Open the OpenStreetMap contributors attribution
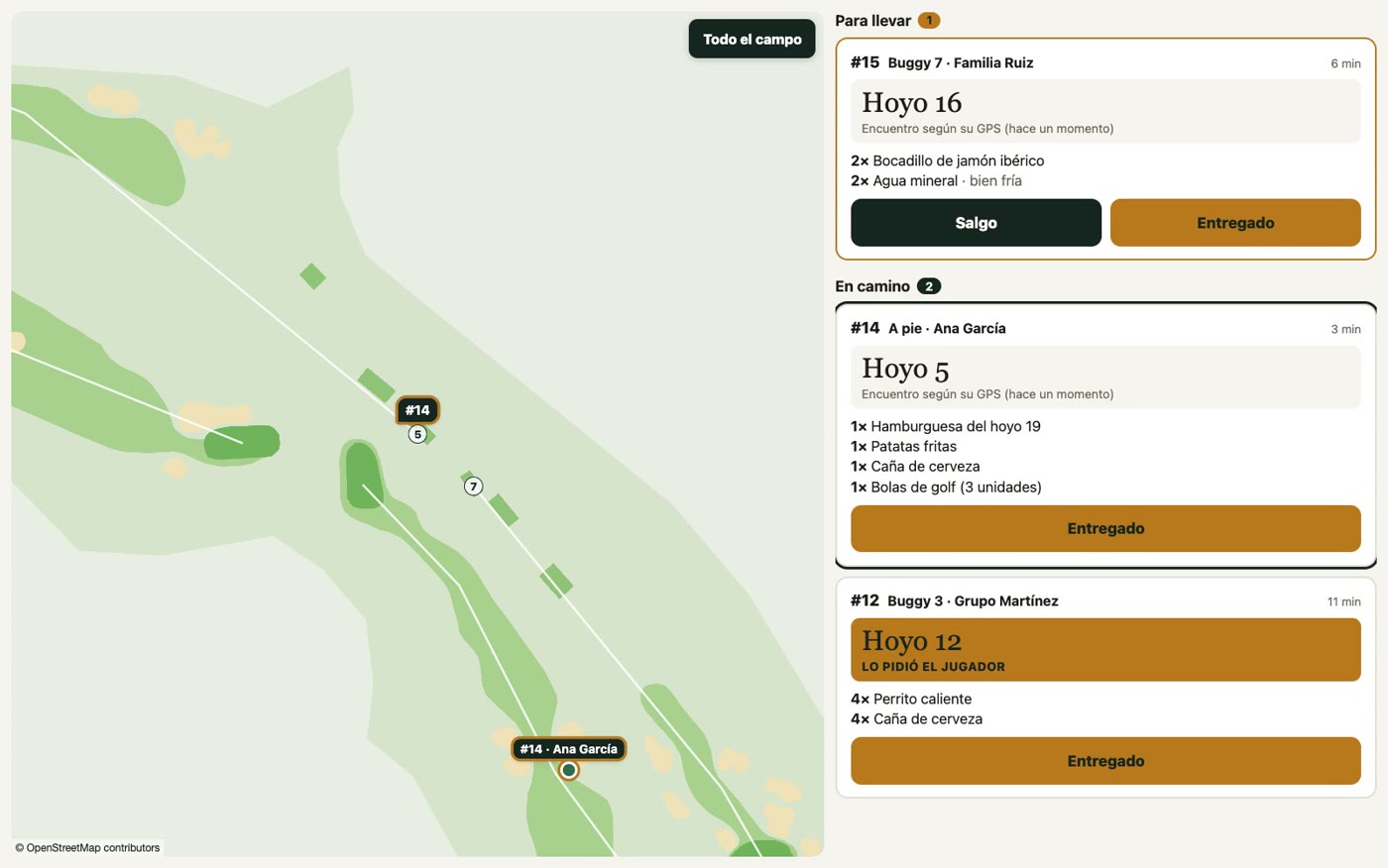This screenshot has height=868, width=1388. pyautogui.click(x=87, y=848)
